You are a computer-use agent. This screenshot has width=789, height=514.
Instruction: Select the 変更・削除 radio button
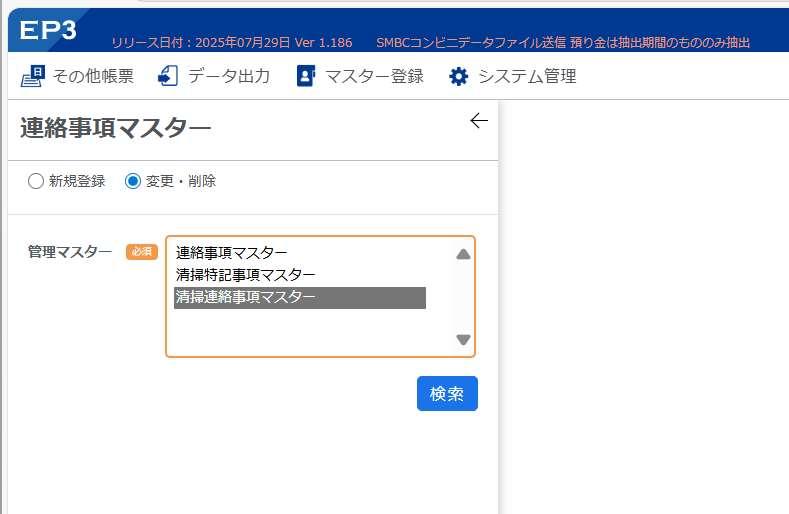tap(133, 181)
